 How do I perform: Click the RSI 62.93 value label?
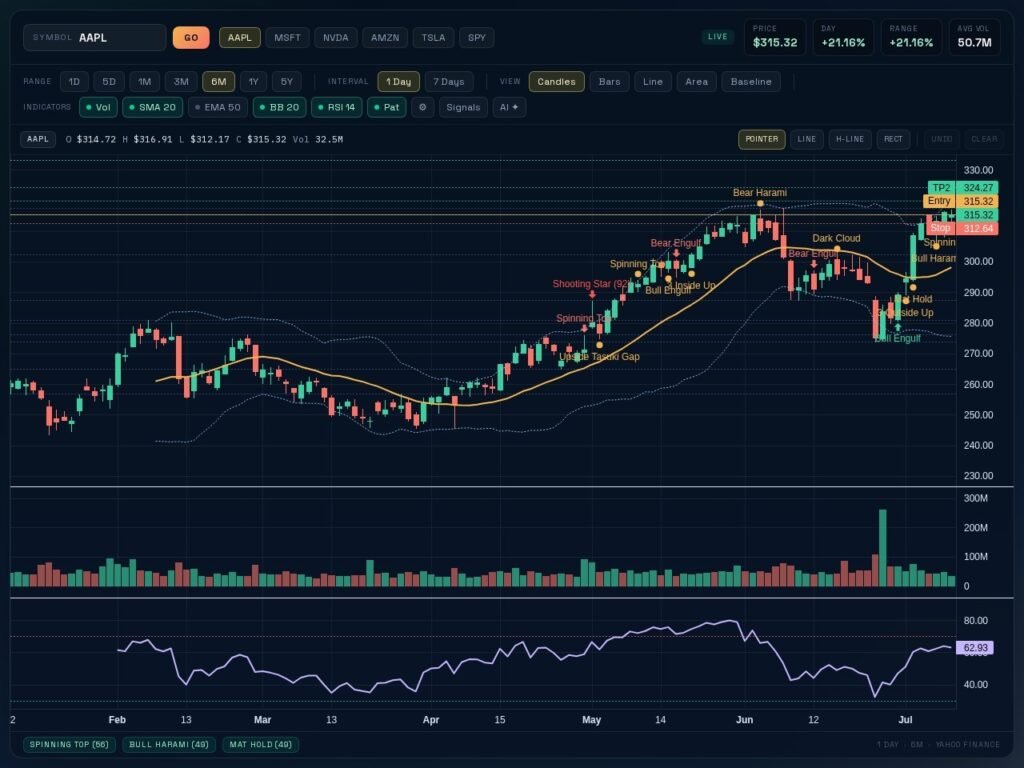coord(975,648)
